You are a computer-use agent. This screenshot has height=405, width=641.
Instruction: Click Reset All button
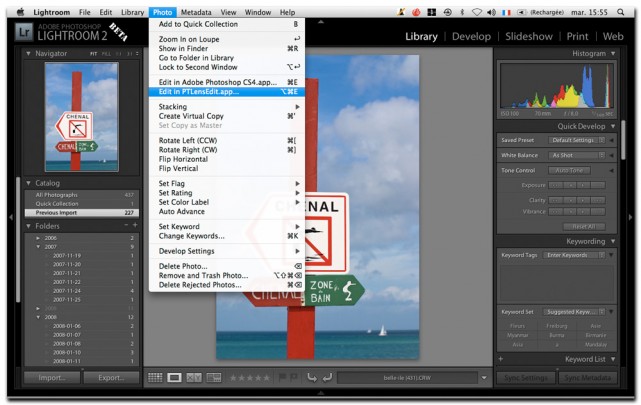click(584, 227)
